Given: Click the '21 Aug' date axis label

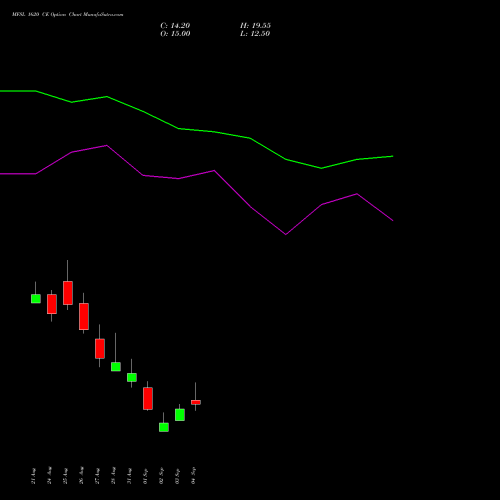Looking at the screenshot, I should pos(33,476).
